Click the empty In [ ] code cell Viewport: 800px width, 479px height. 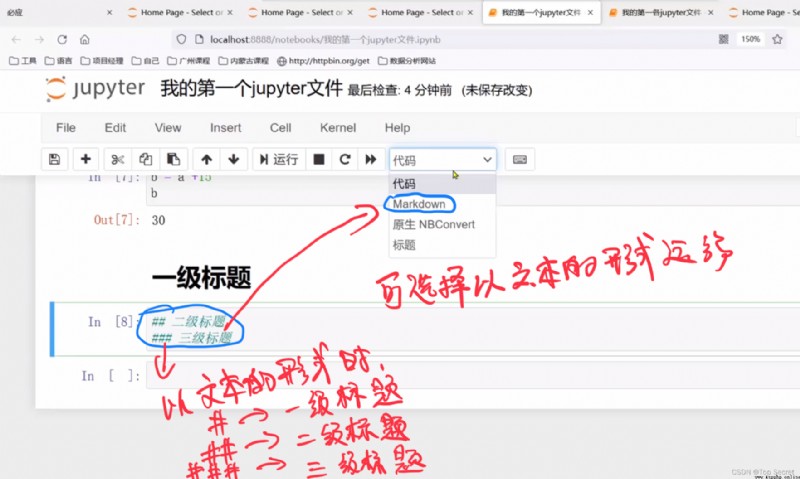pyautogui.click(x=473, y=375)
